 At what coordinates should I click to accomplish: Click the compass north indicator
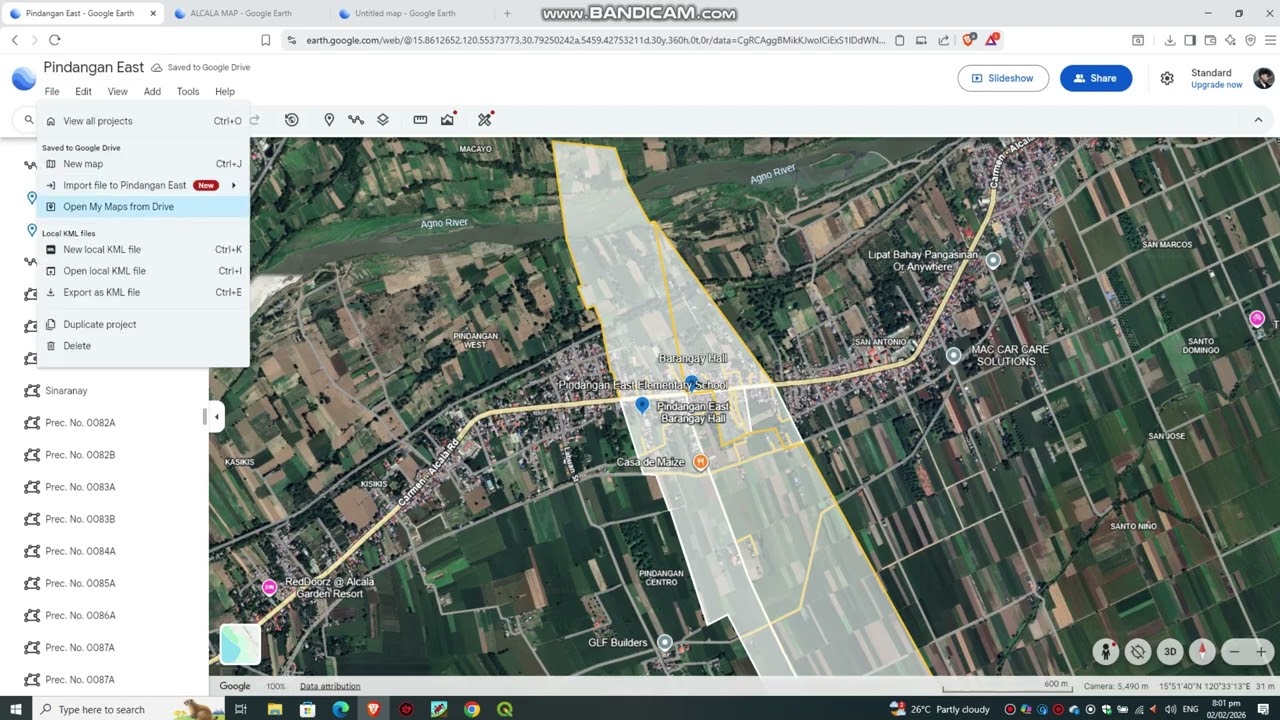(1202, 652)
